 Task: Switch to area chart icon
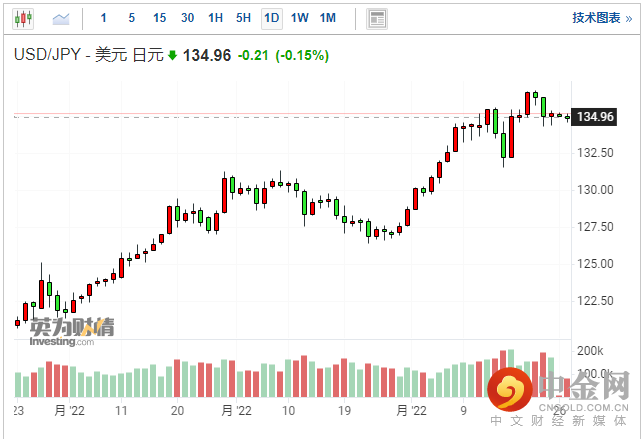61,18
